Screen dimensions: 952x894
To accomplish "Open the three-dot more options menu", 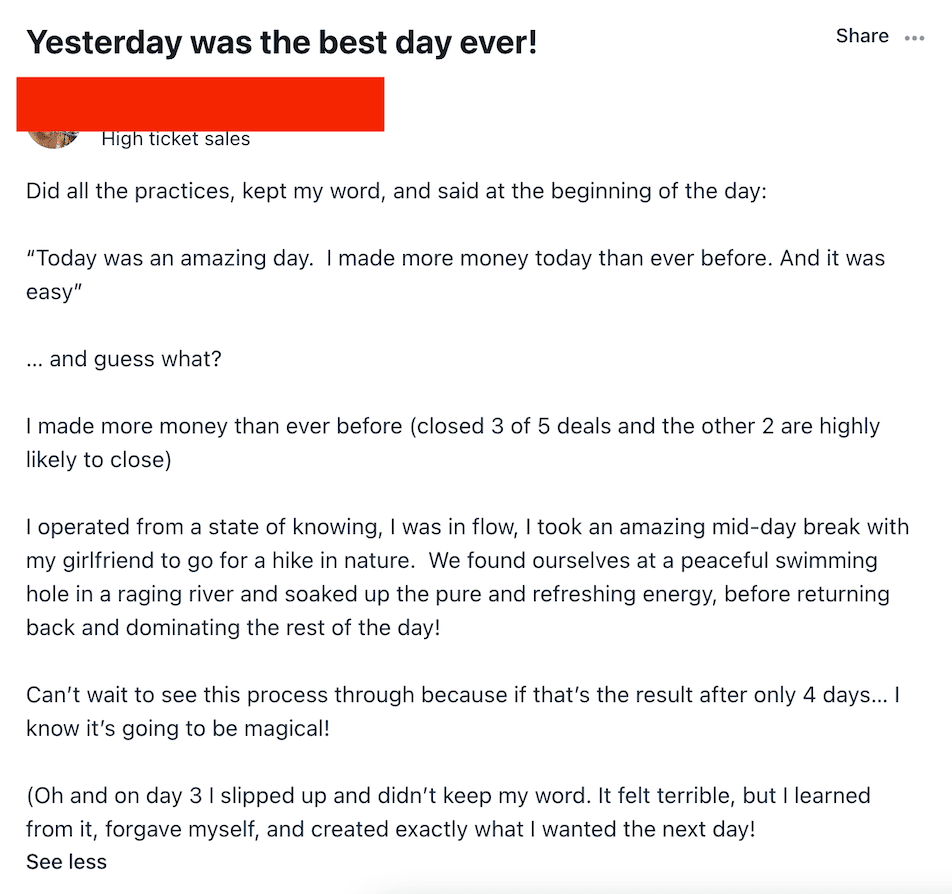I will 914,38.
